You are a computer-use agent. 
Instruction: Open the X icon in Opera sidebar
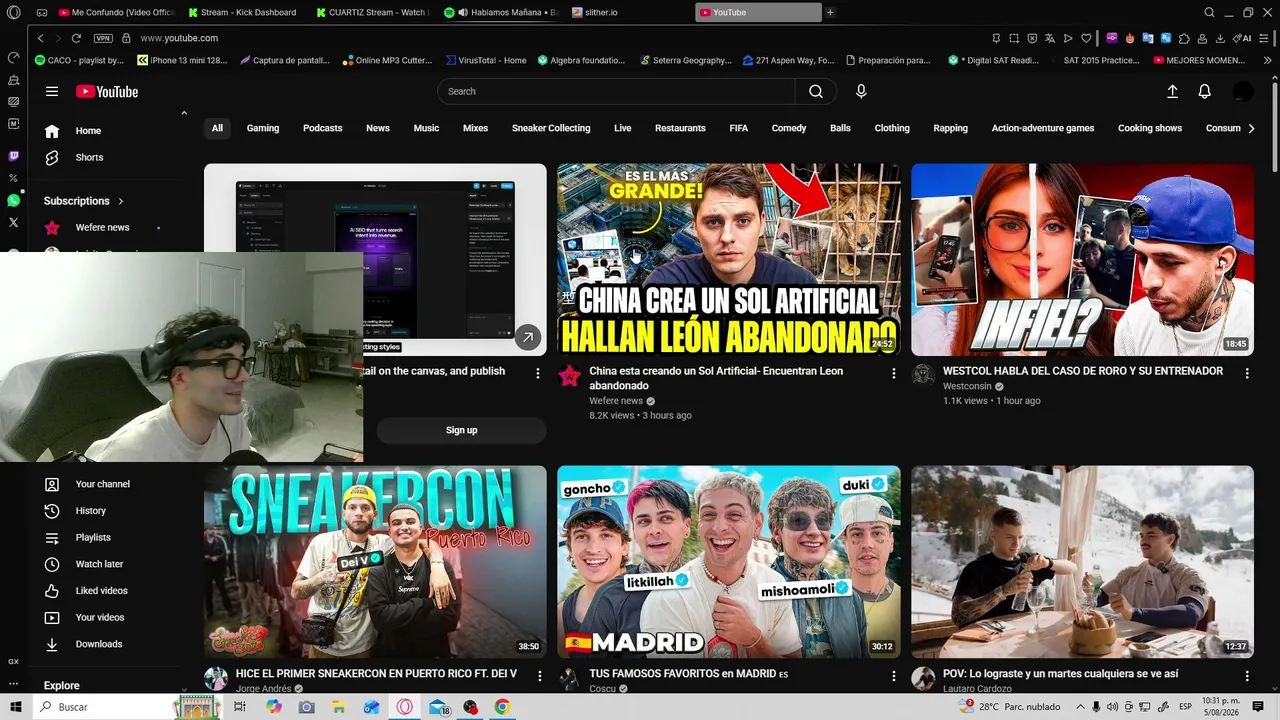point(13,222)
